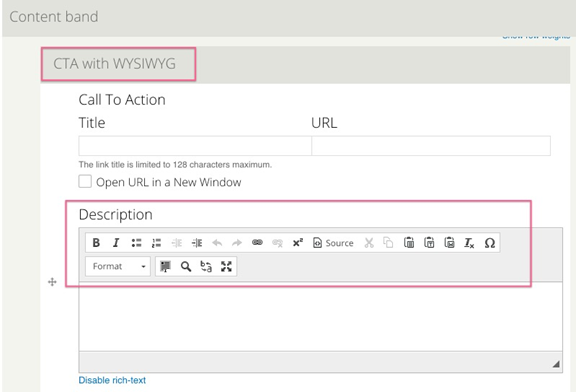Click the Show row weights link

[536, 36]
